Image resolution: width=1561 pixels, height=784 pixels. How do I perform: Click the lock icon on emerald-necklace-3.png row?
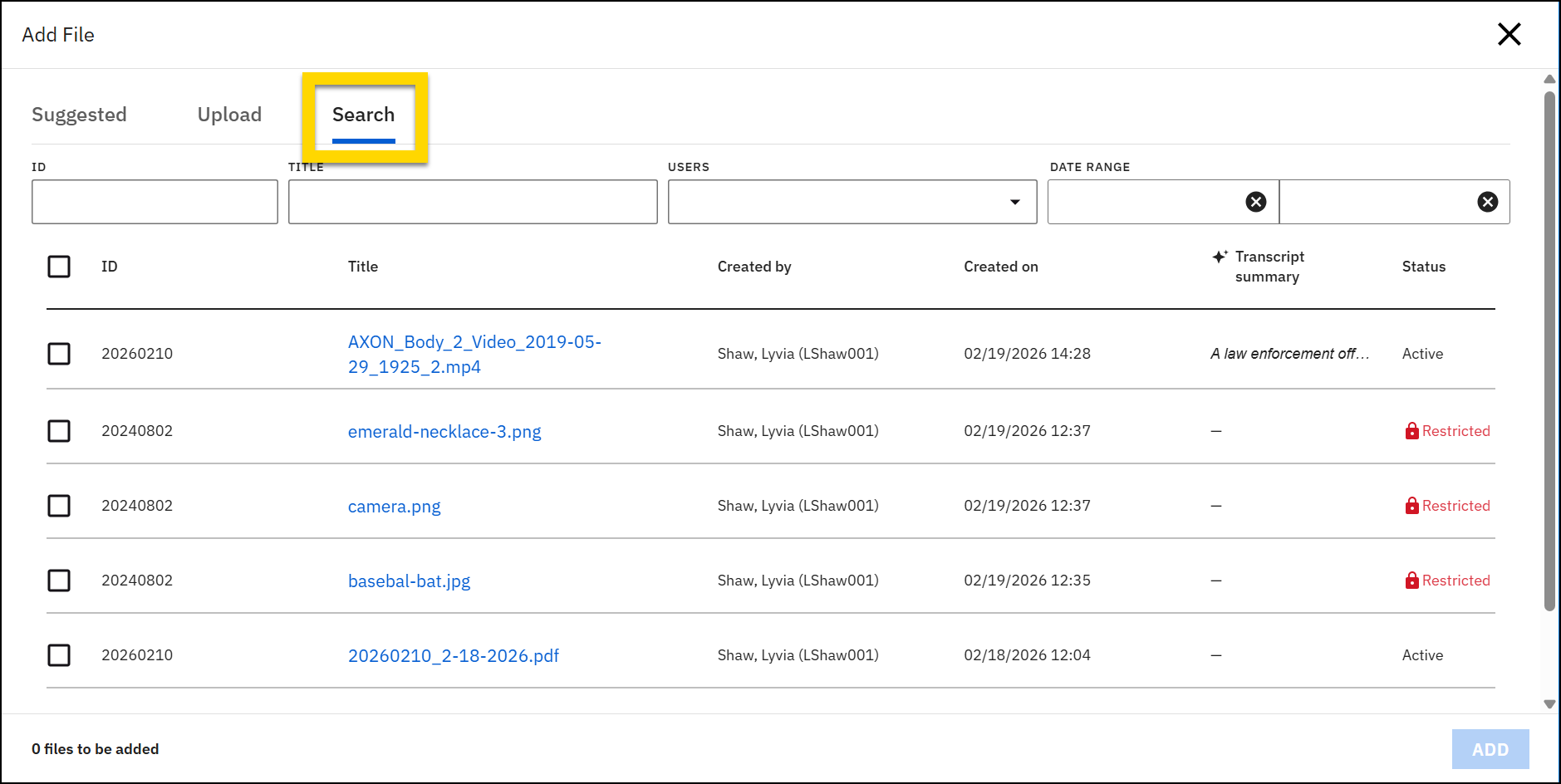(1411, 430)
